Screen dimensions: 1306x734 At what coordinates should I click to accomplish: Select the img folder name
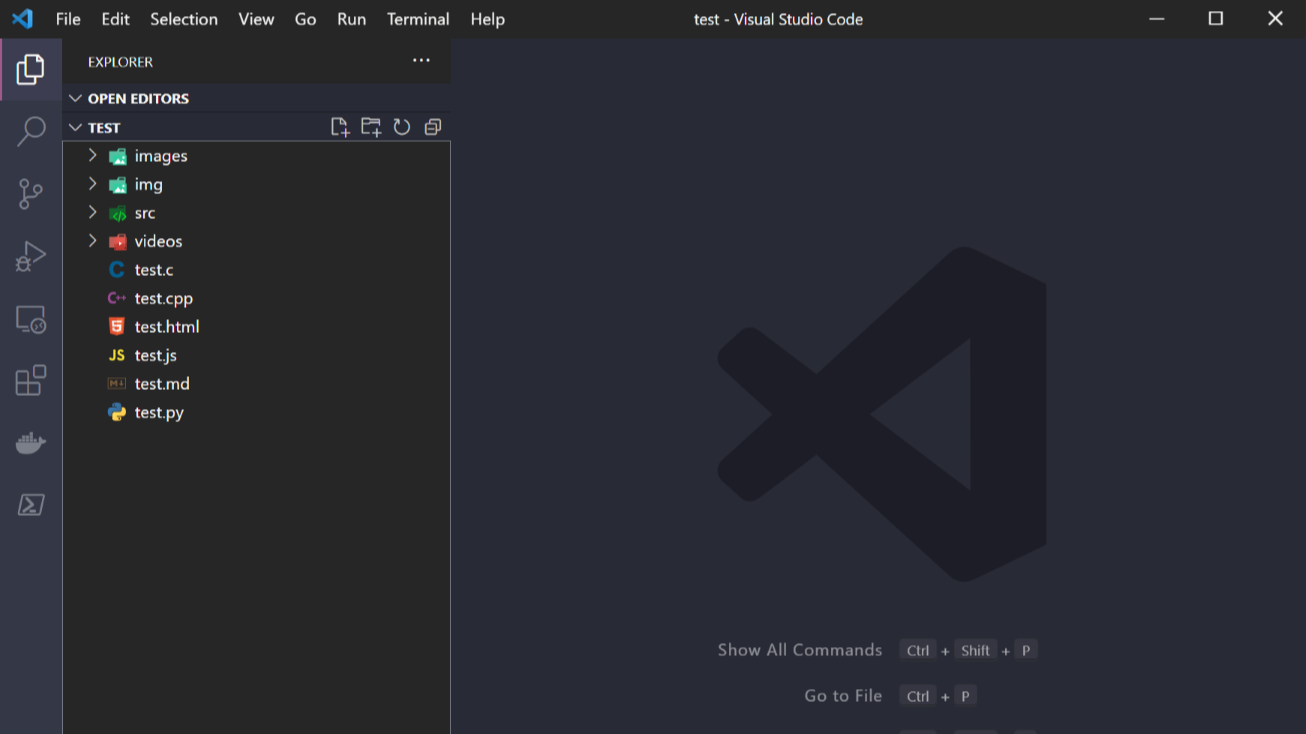coord(149,185)
